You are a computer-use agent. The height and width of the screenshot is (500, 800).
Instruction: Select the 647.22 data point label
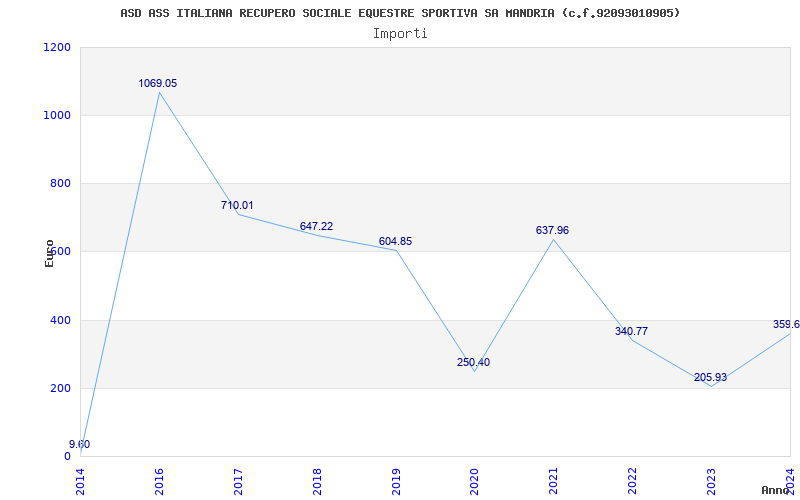click(x=316, y=227)
